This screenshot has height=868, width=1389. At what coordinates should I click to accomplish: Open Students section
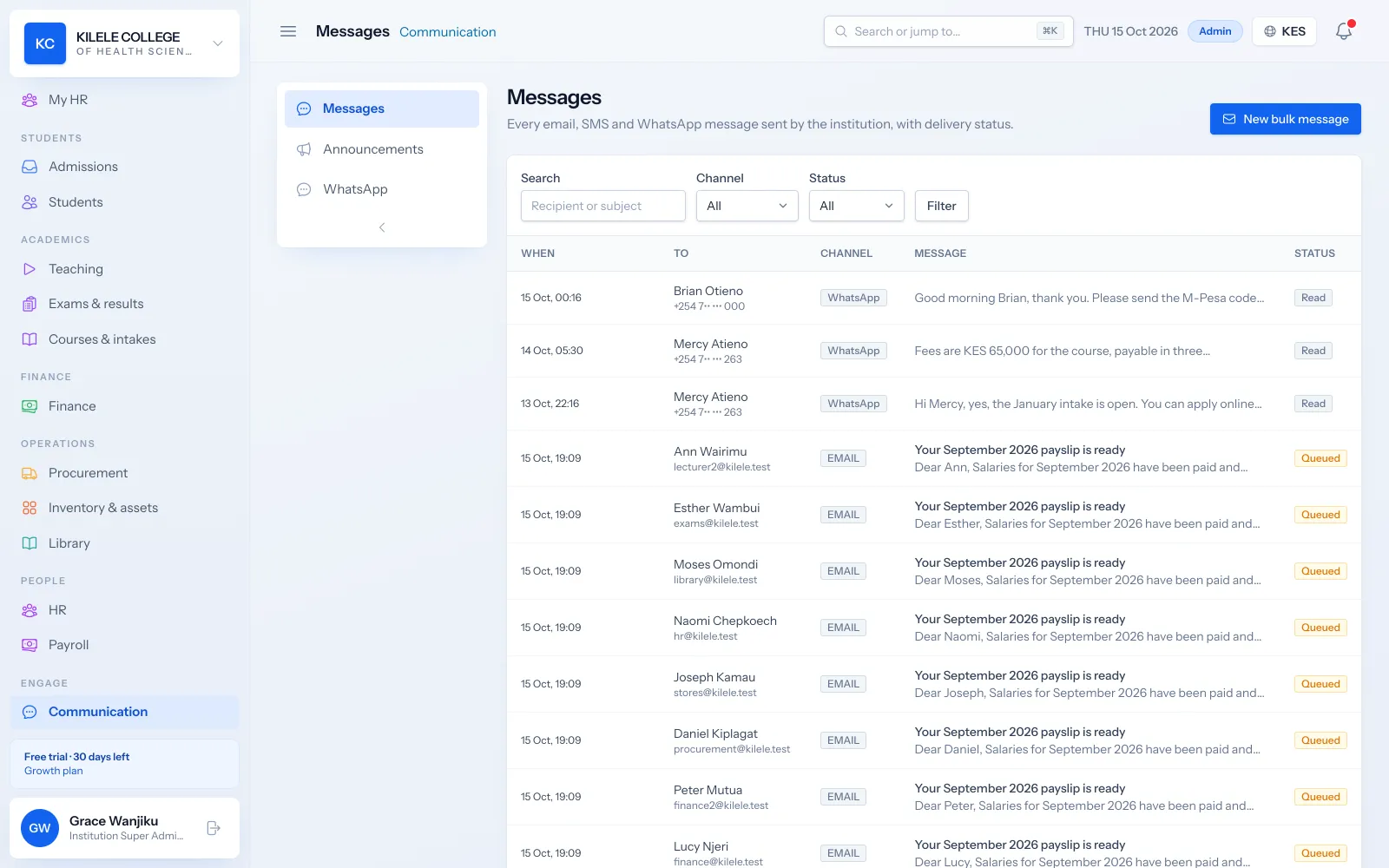(x=124, y=202)
